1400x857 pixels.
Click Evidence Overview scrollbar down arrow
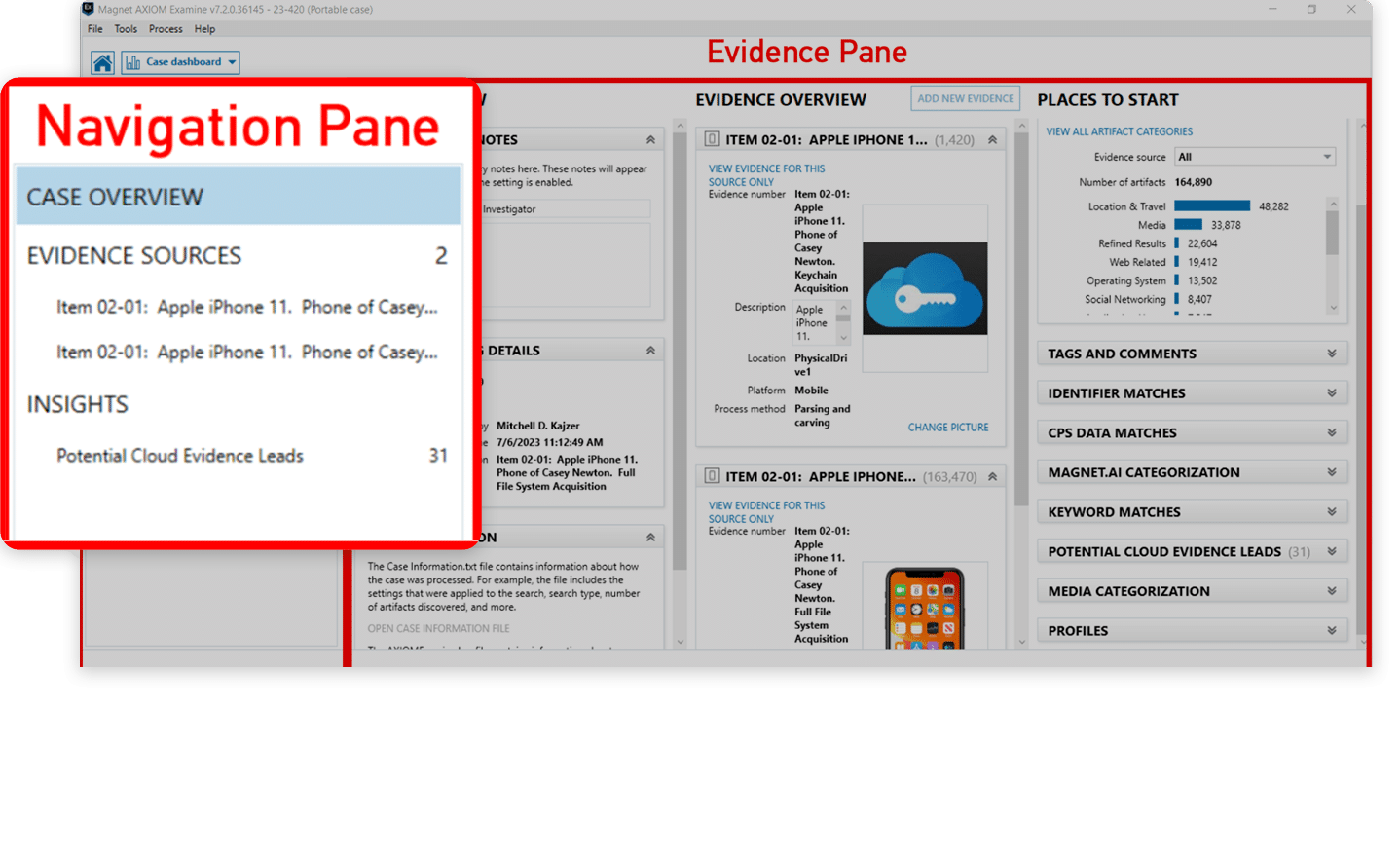1021,642
